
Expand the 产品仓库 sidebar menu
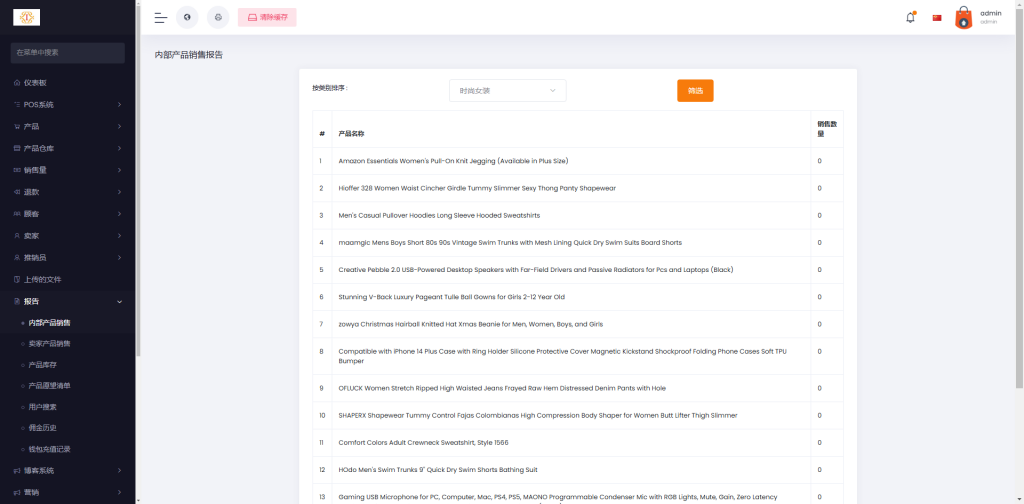[67, 148]
